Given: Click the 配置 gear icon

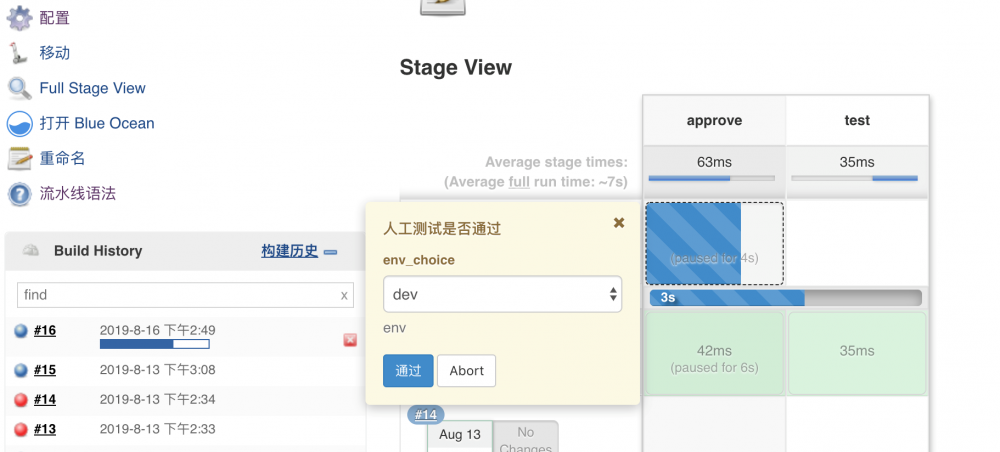Looking at the screenshot, I should (x=20, y=18).
